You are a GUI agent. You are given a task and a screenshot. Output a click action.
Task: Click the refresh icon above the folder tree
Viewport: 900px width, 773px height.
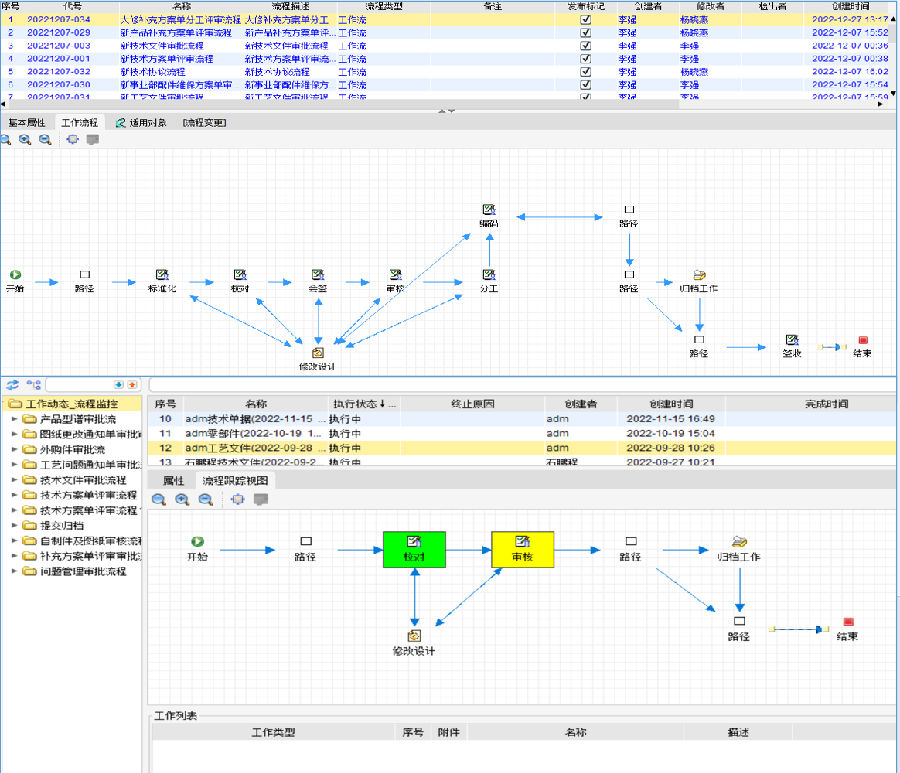13,384
